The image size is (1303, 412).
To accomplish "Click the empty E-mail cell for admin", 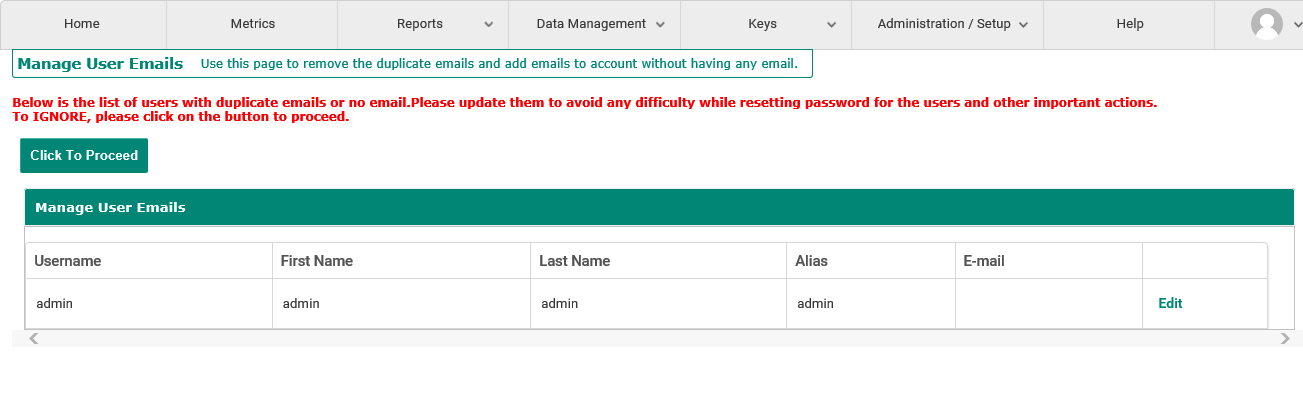I will [x=1049, y=303].
